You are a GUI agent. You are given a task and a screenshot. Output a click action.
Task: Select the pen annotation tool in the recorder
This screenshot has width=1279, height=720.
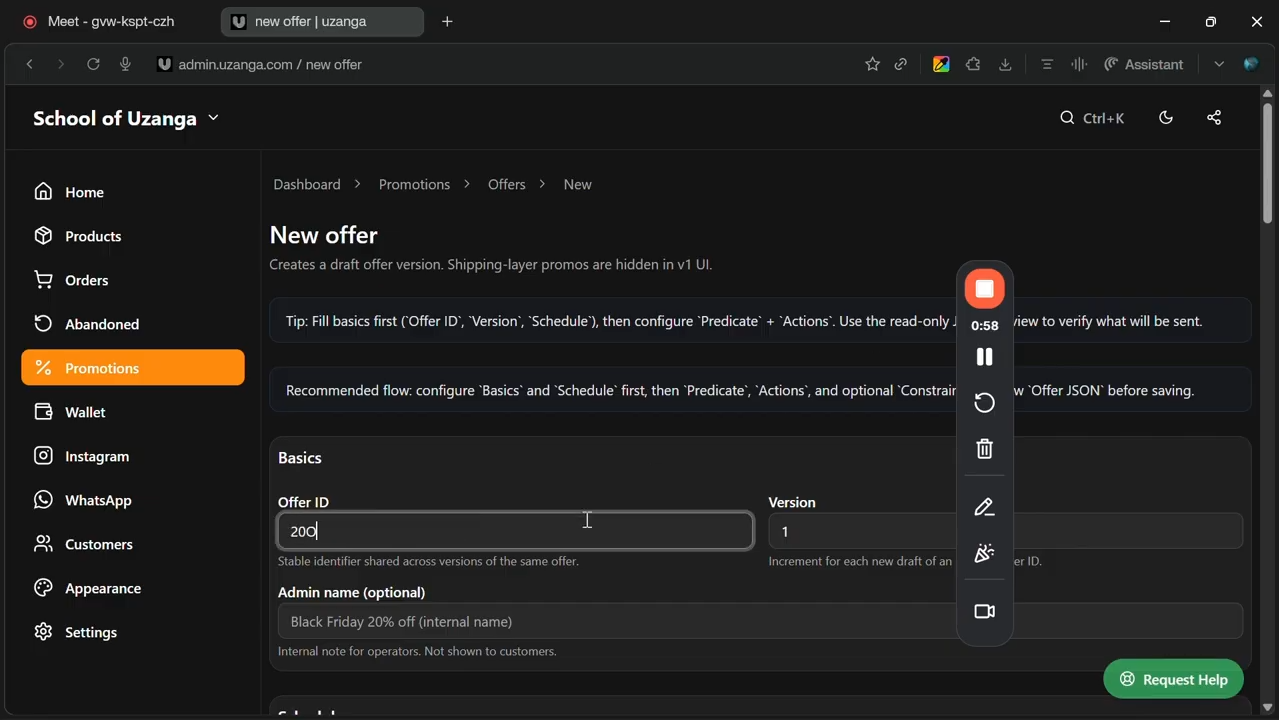(x=984, y=508)
